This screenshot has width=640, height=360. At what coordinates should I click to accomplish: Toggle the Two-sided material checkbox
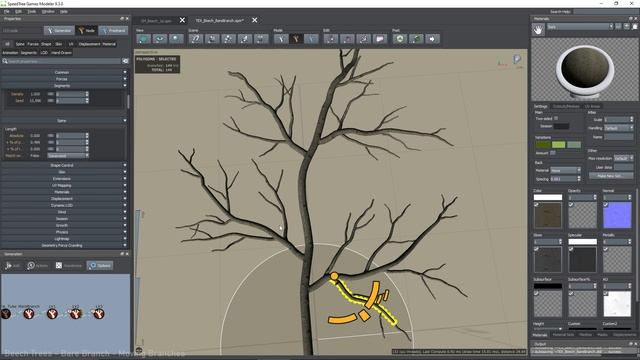pyautogui.click(x=556, y=118)
